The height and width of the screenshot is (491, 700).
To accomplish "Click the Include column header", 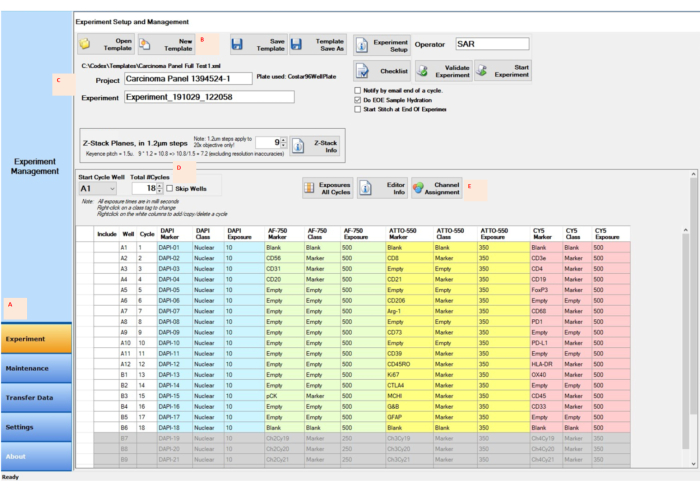I will coord(107,234).
